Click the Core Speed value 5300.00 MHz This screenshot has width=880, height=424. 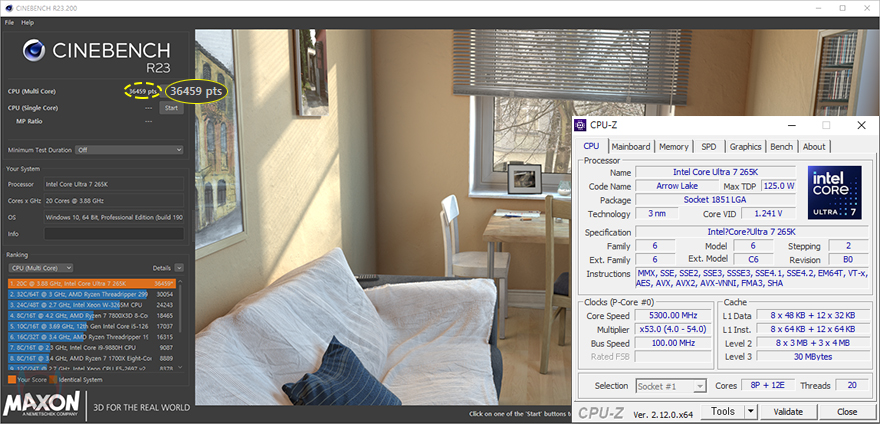pos(673,316)
